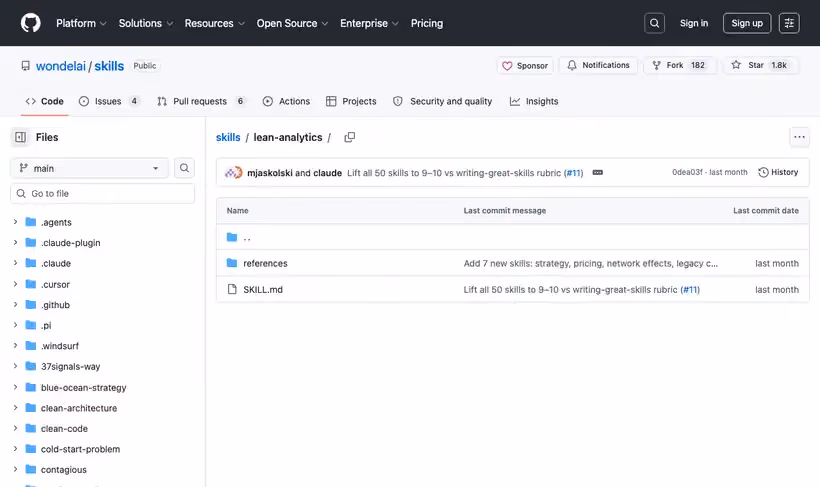Open the Projects tab

[x=351, y=101]
